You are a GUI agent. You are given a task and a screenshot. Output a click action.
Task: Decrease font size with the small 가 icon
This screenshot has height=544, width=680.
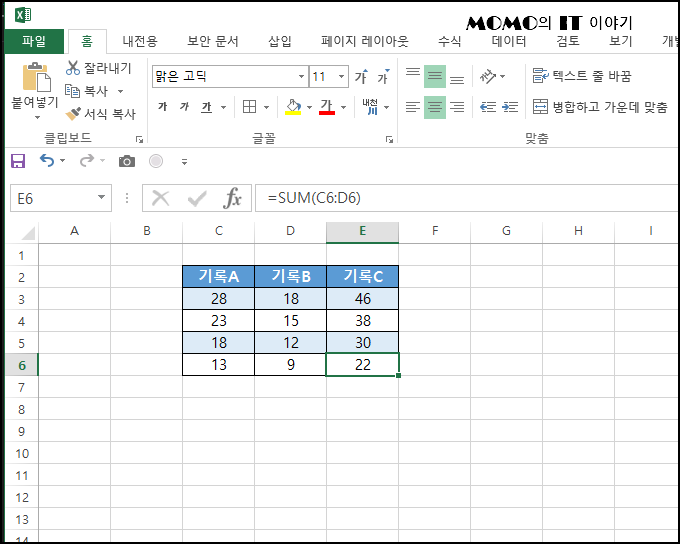383,77
